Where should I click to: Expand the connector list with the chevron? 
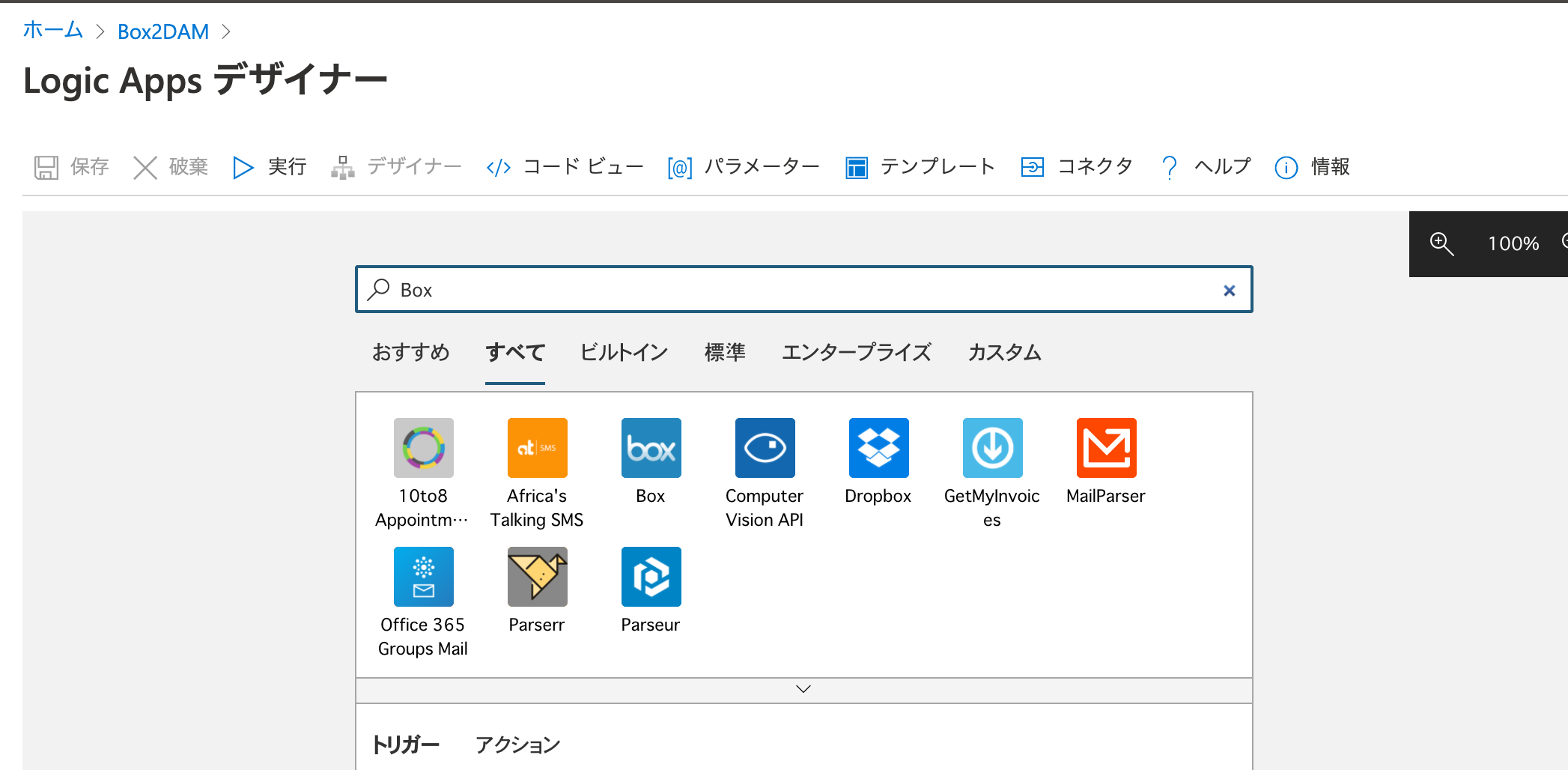[x=803, y=690]
